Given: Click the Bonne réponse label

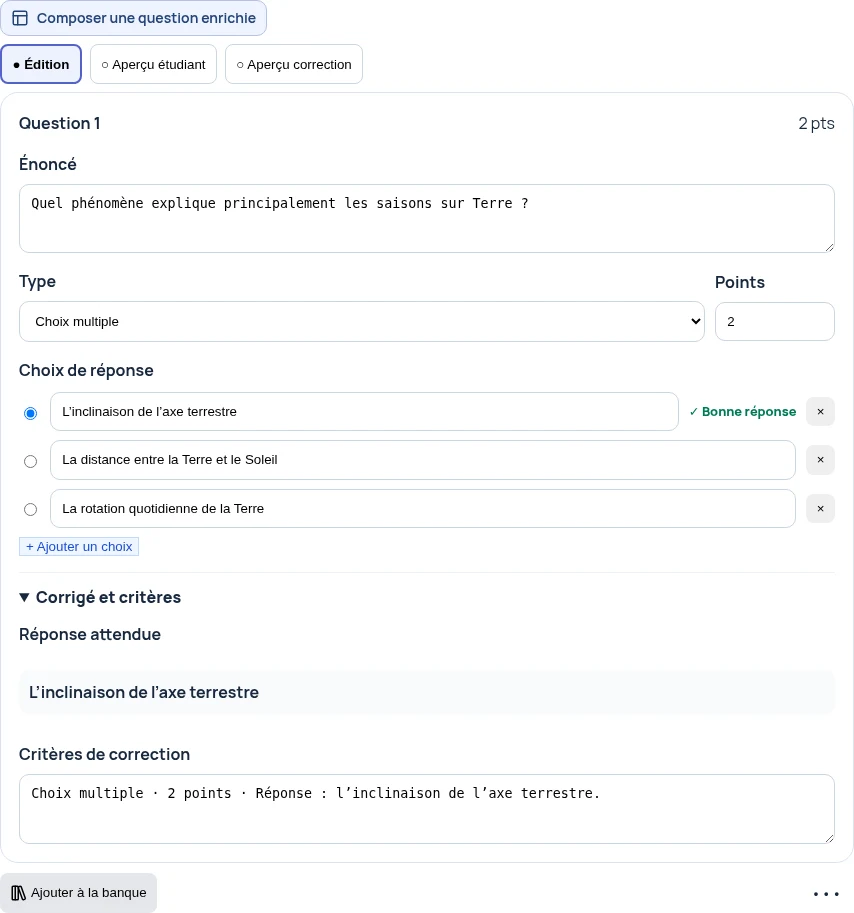Looking at the screenshot, I should (742, 412).
